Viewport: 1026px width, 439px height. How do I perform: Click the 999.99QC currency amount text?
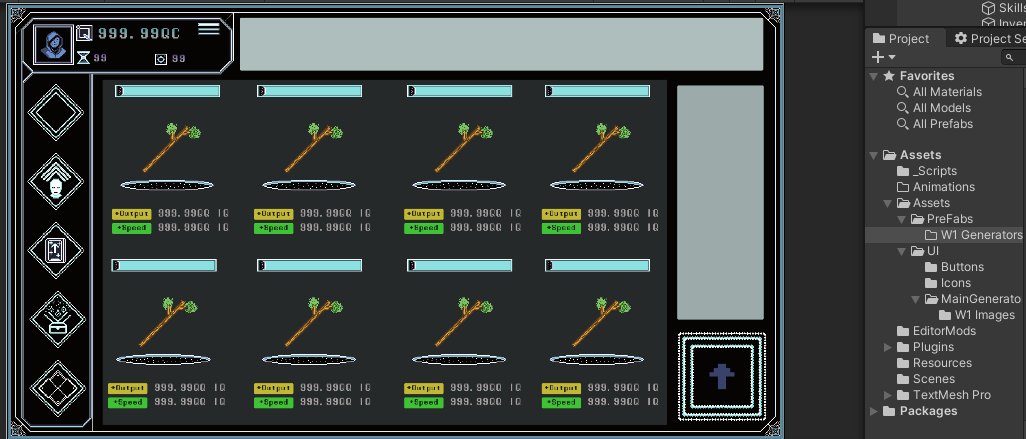[139, 33]
